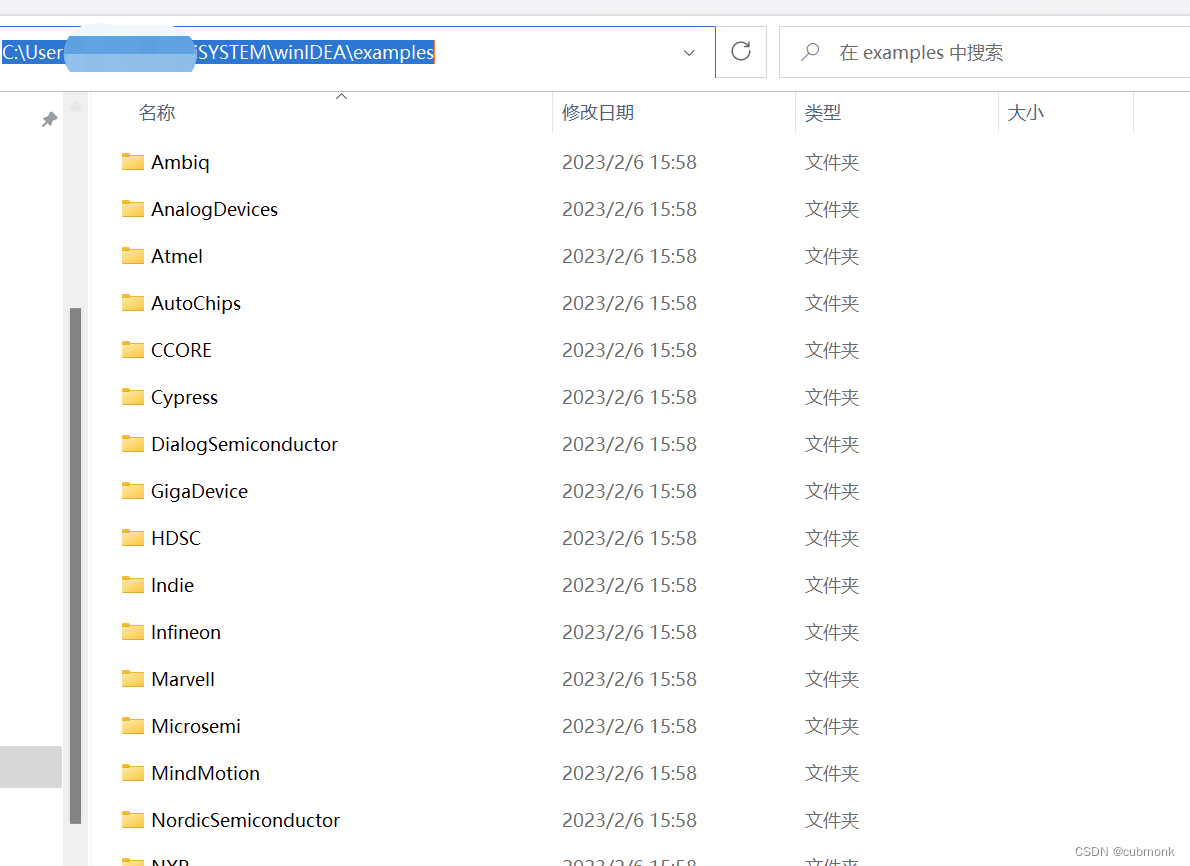Click the search magnifier icon
This screenshot has width=1190, height=866.
tap(810, 52)
